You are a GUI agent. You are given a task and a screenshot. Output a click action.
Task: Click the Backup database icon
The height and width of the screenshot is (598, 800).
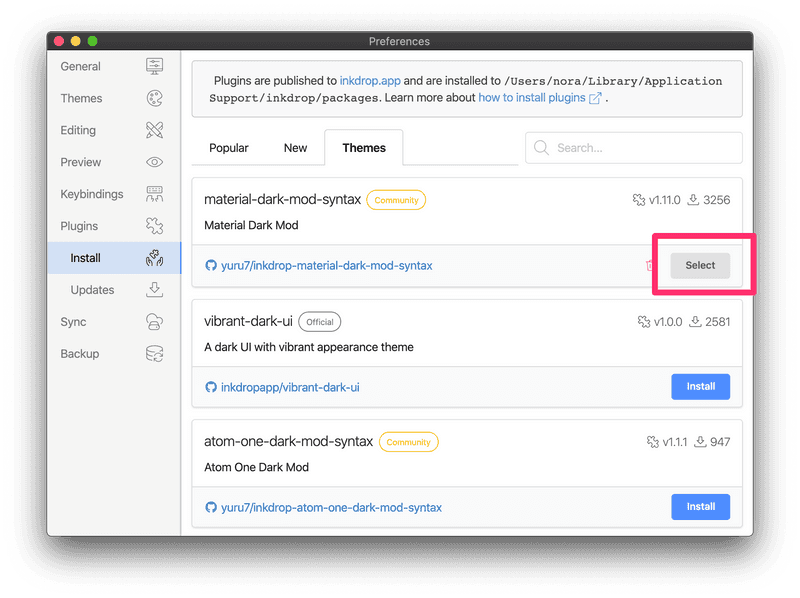(x=154, y=354)
